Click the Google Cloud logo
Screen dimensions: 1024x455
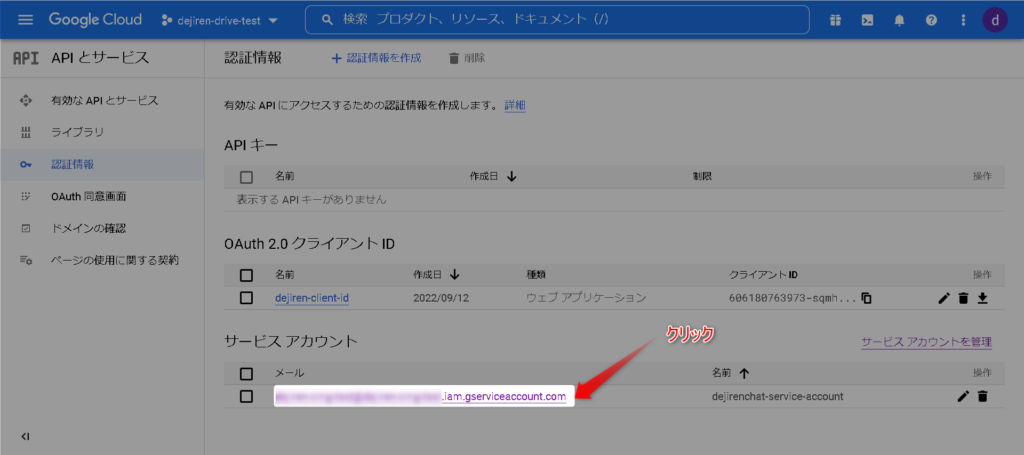pos(95,20)
